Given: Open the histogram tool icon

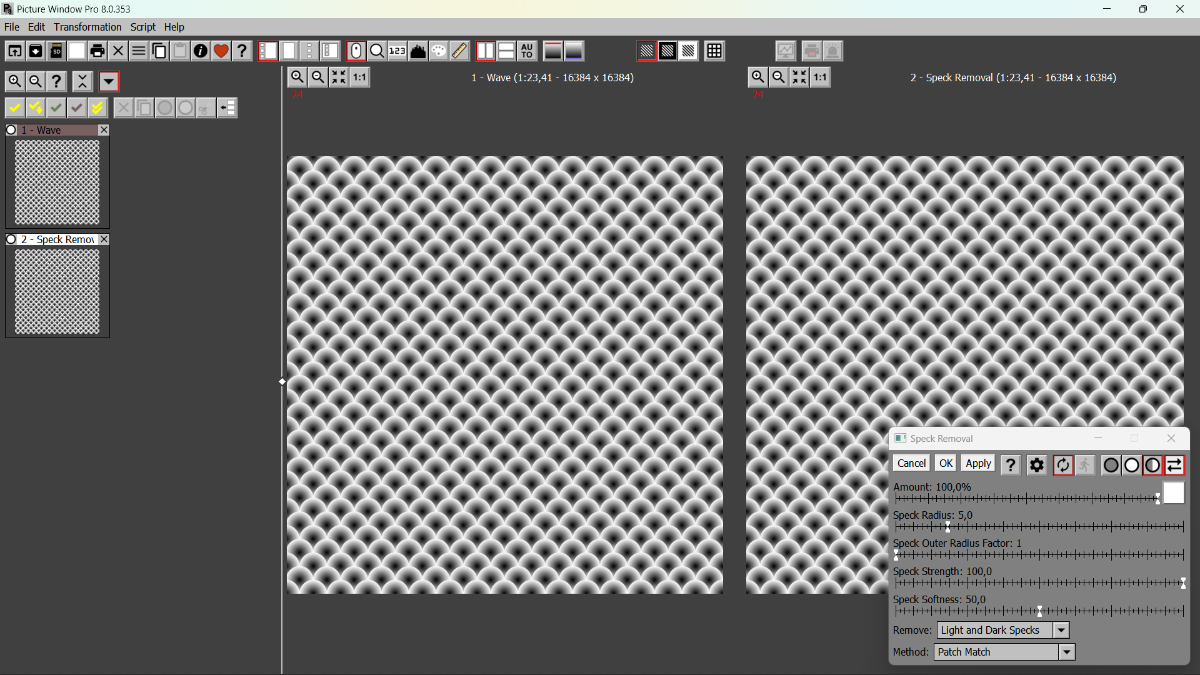Looking at the screenshot, I should [418, 51].
